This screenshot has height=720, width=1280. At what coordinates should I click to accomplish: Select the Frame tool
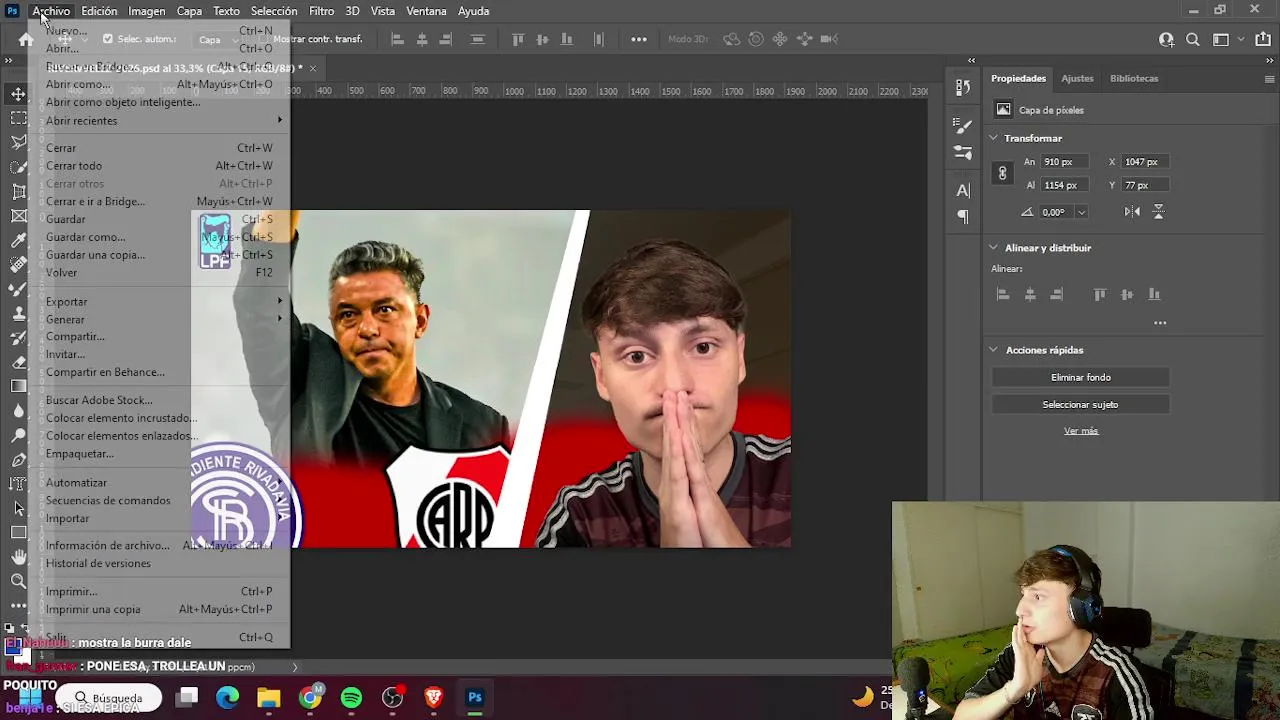pos(19,216)
